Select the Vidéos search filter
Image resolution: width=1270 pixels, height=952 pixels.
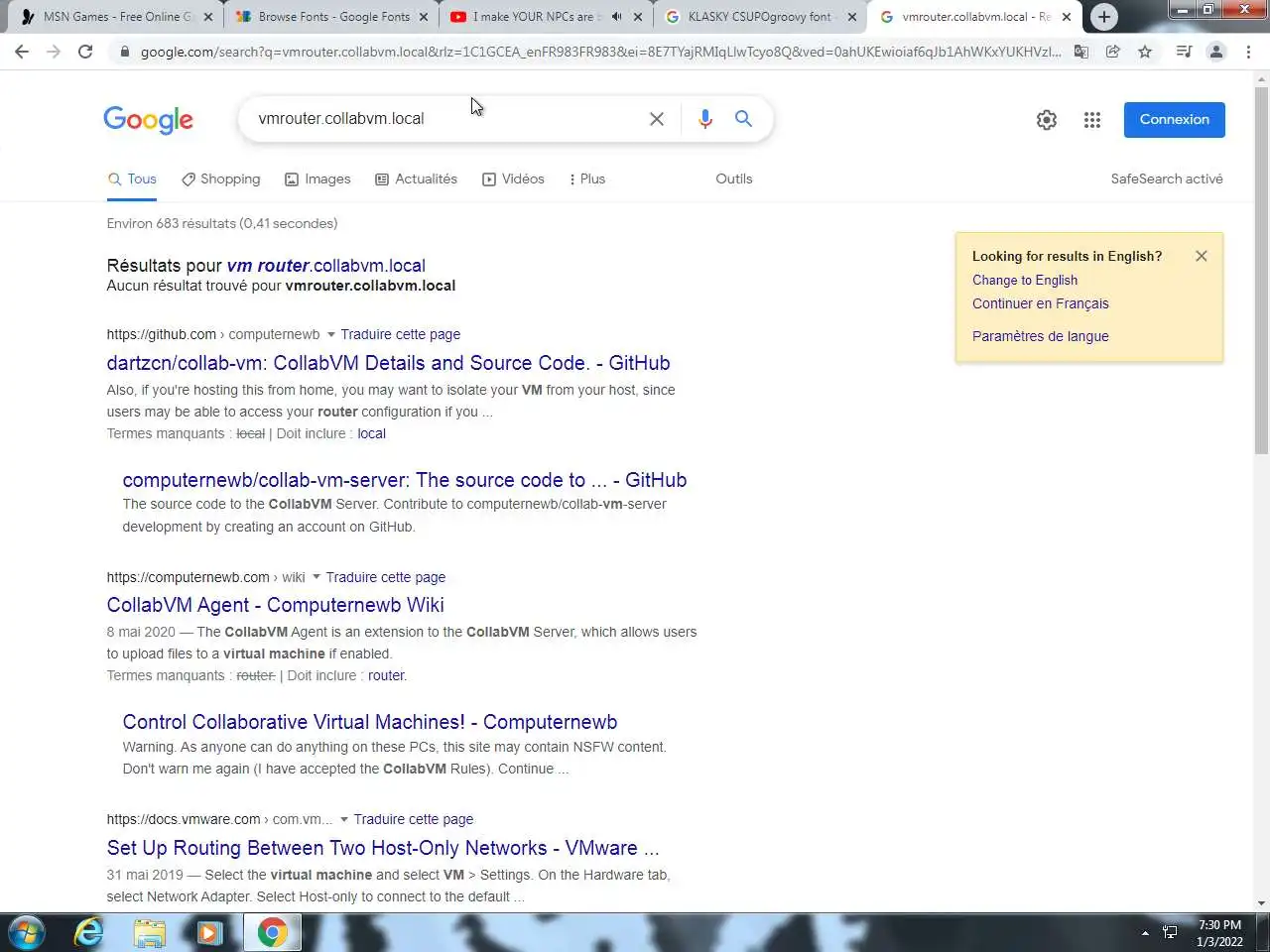pos(513,179)
